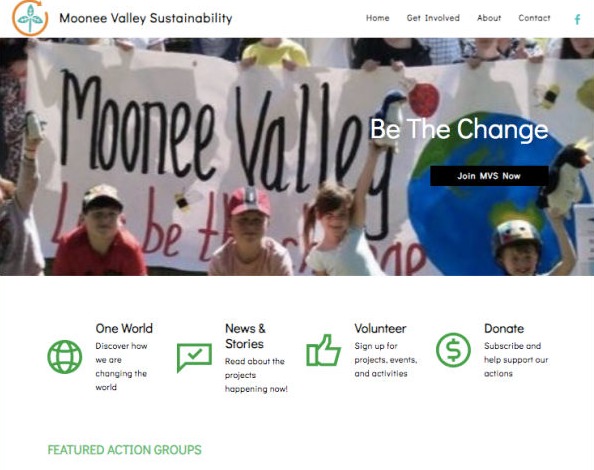
Task: Open the Facebook page icon
Action: pyautogui.click(x=577, y=19)
